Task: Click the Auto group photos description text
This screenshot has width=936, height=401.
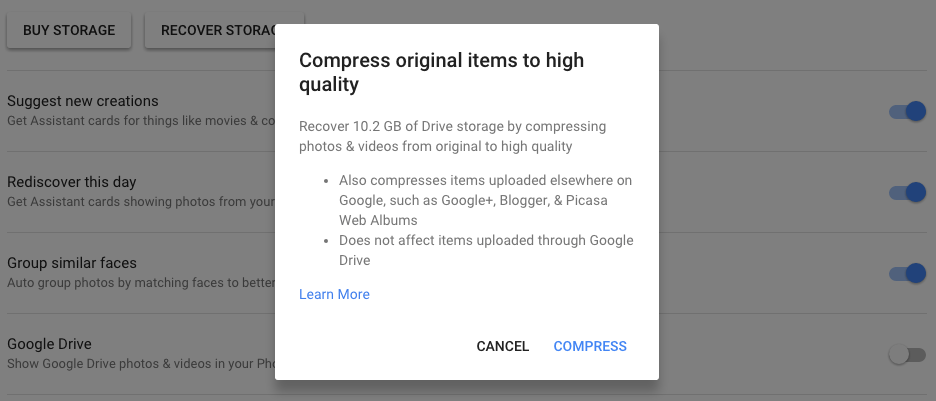Action: click(140, 283)
